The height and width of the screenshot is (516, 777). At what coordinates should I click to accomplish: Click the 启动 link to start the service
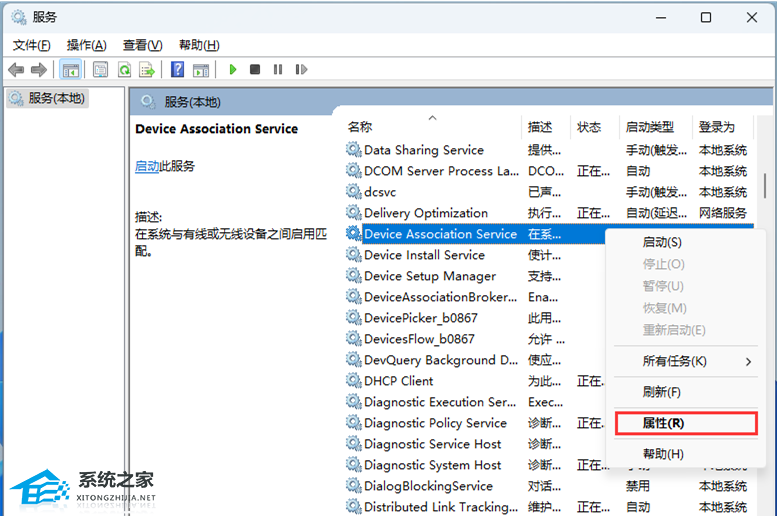(147, 167)
